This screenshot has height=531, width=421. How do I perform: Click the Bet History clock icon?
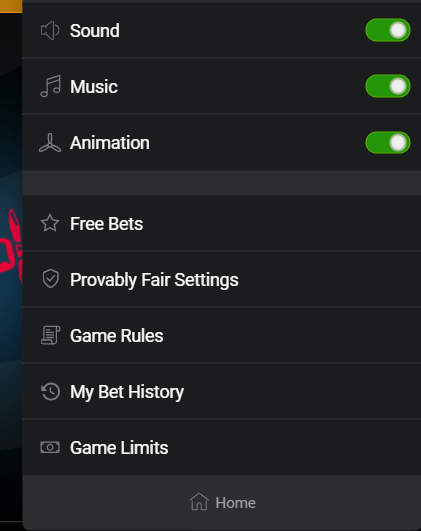tap(50, 392)
